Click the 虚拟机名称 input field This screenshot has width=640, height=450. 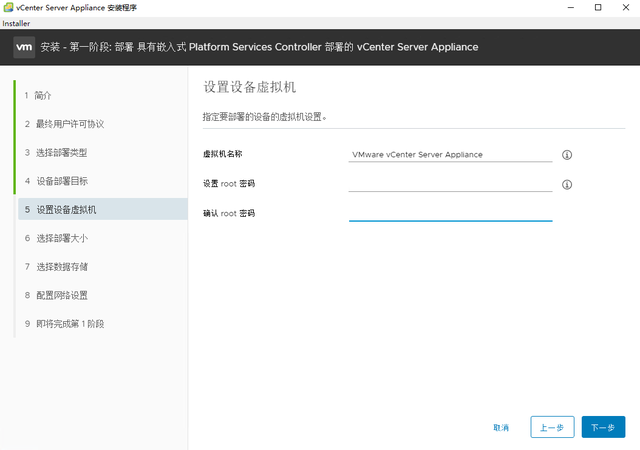tap(450, 155)
